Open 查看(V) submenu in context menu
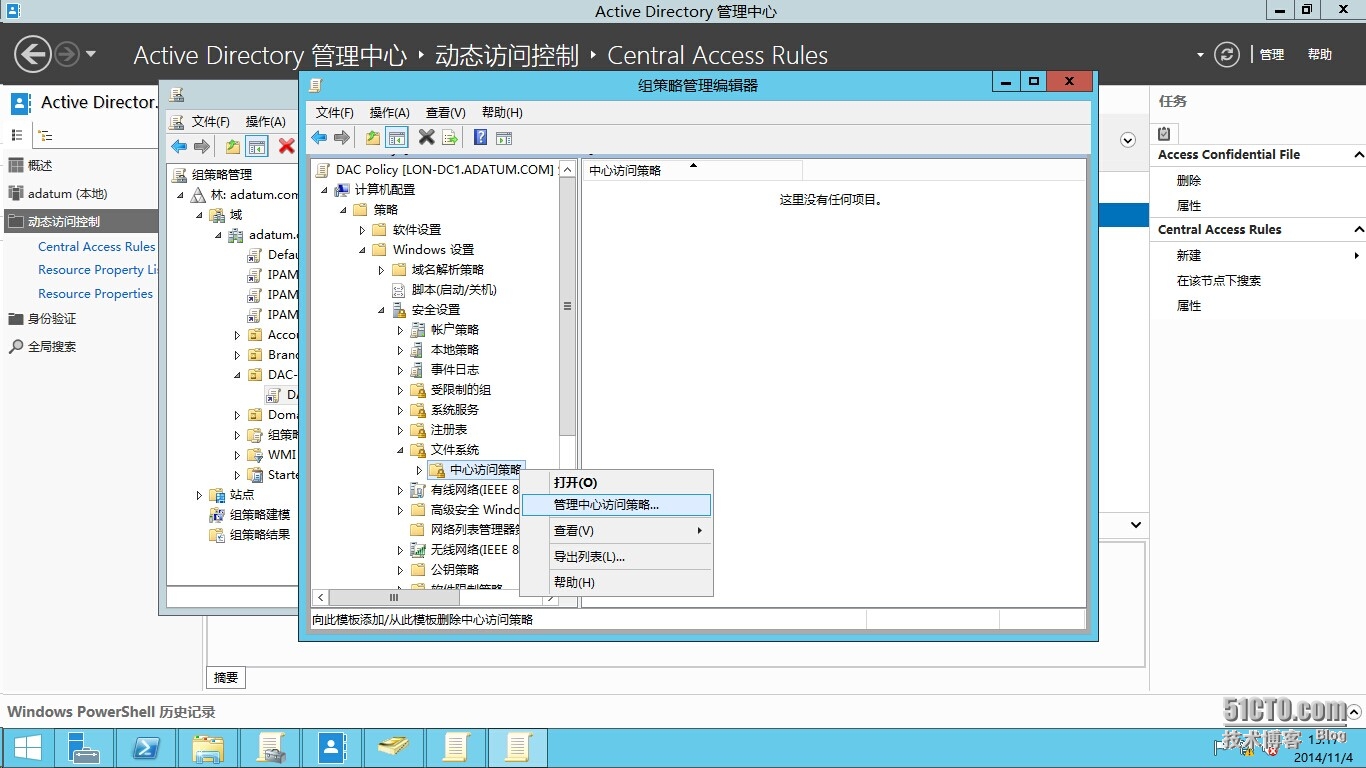1366x768 pixels. [616, 531]
